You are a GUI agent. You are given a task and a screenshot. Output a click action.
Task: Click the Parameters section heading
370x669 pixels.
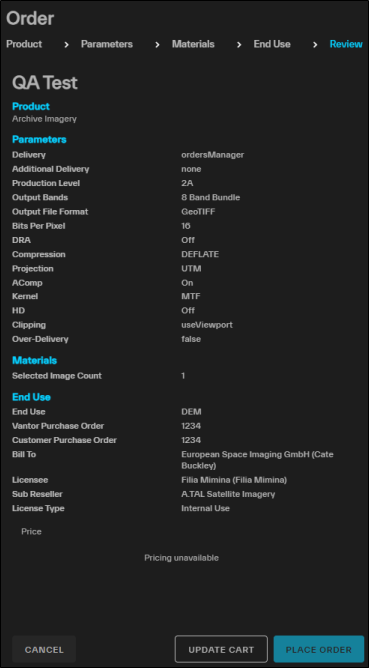39,140
